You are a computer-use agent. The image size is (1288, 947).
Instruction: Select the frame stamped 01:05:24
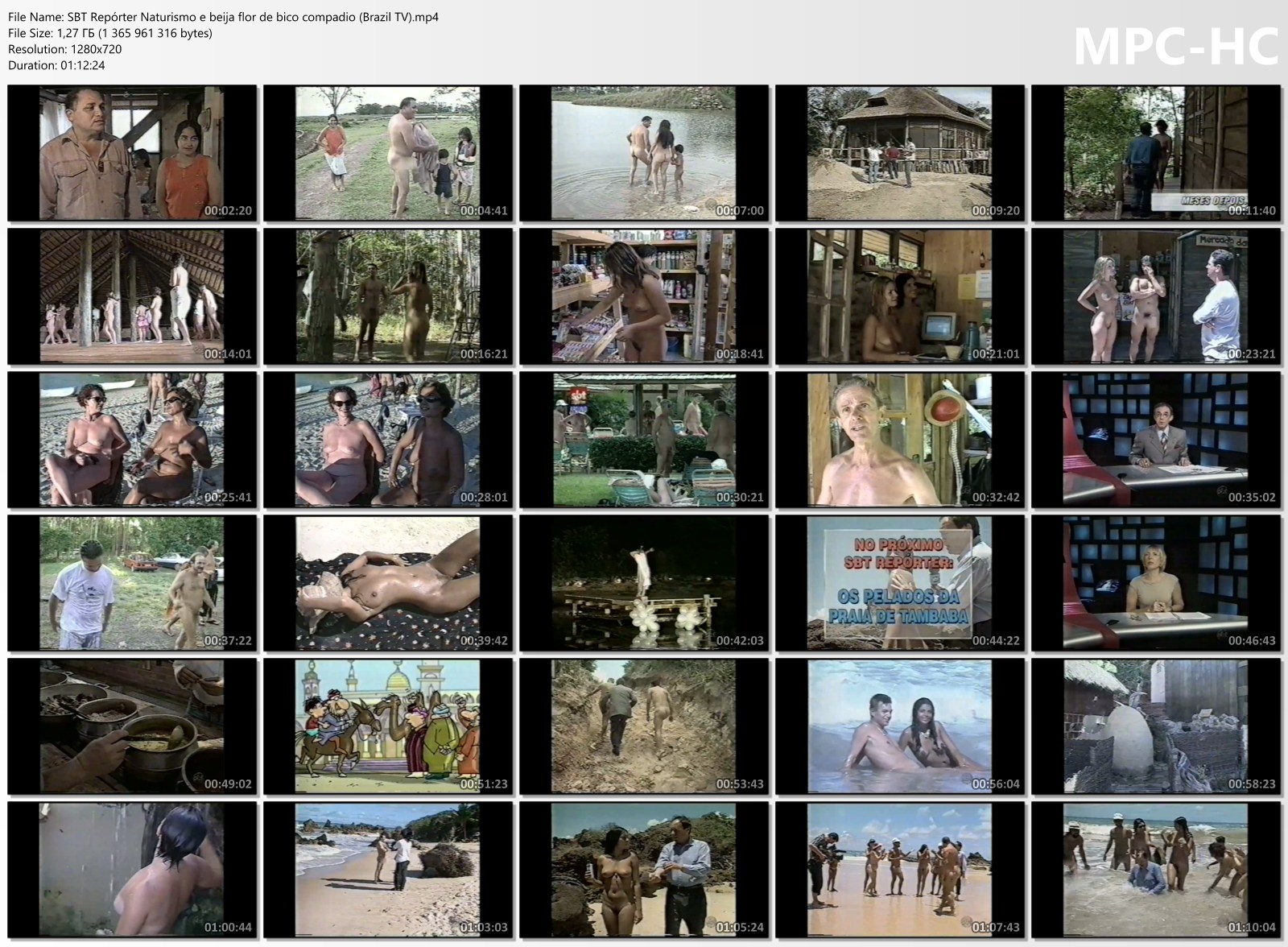tap(644, 870)
